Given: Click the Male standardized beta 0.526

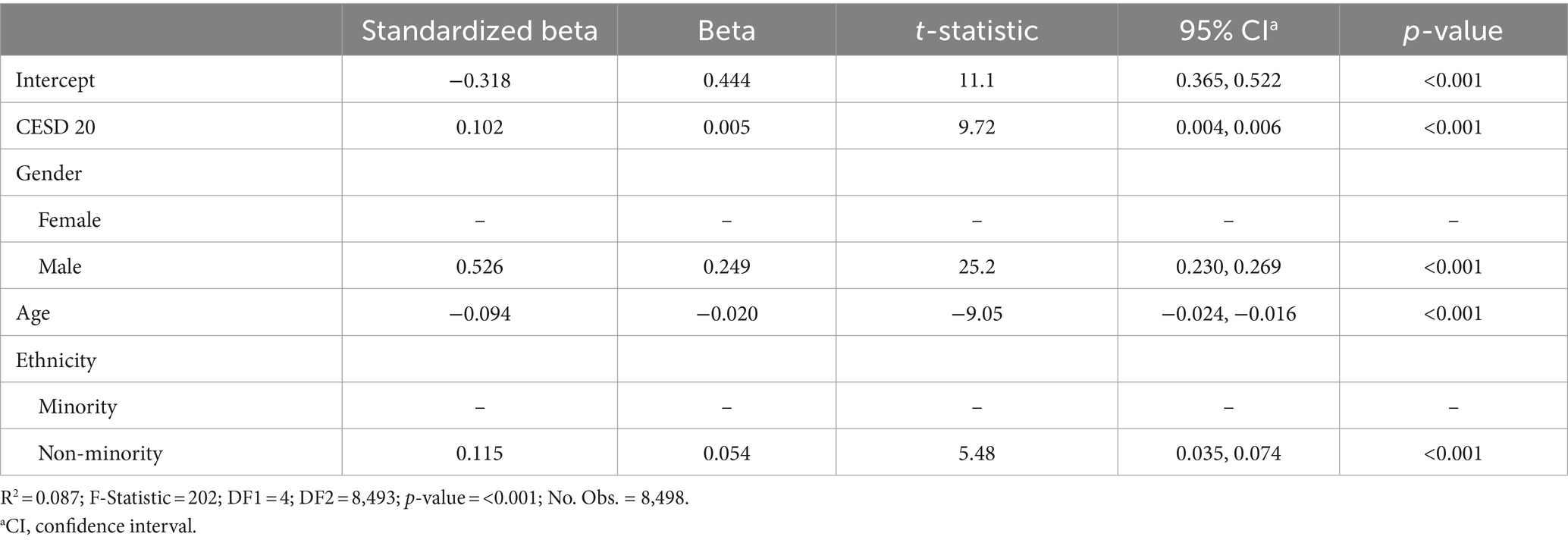Looking at the screenshot, I should (x=479, y=267).
